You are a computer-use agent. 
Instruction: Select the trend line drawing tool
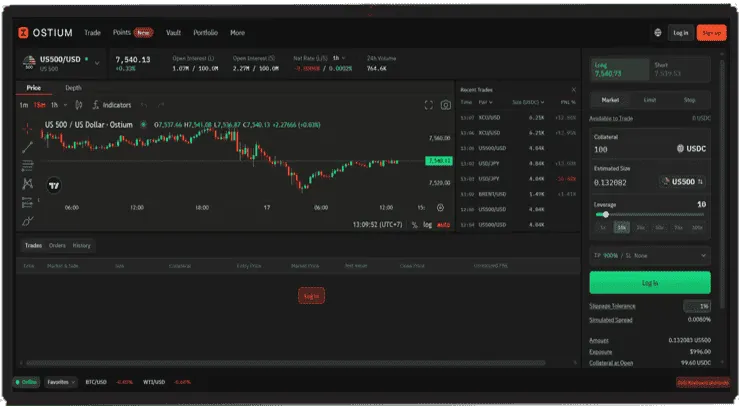point(27,147)
